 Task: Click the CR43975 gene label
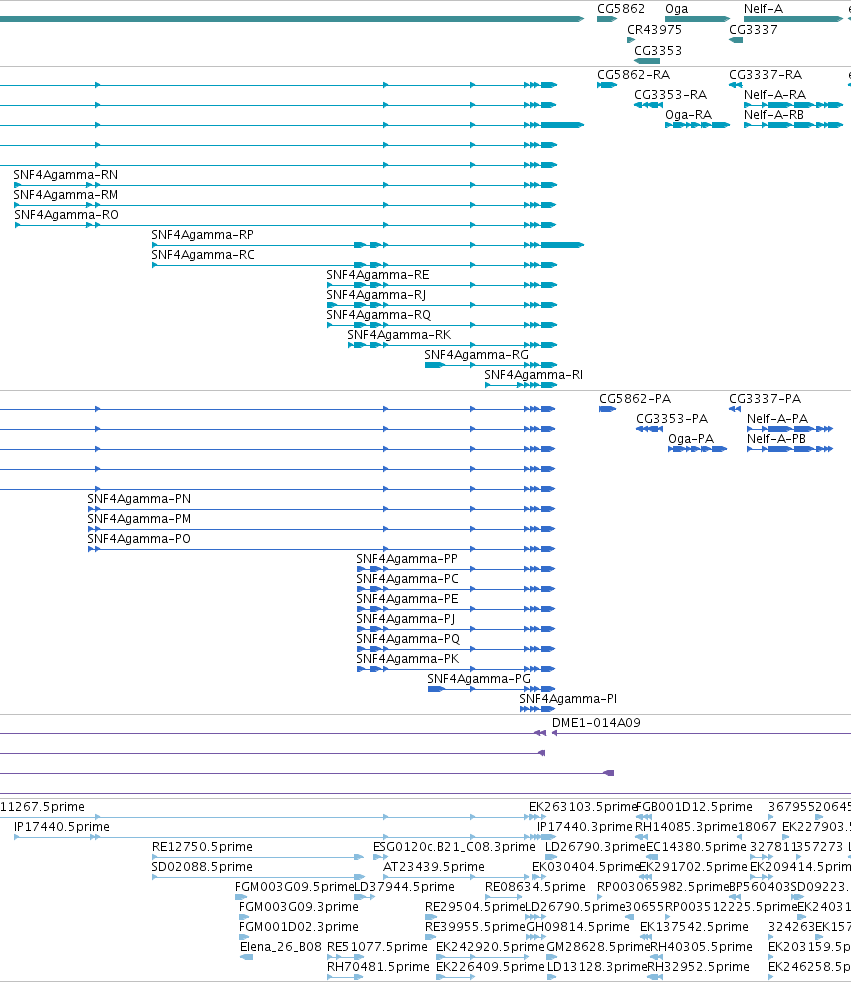pyautogui.click(x=654, y=29)
